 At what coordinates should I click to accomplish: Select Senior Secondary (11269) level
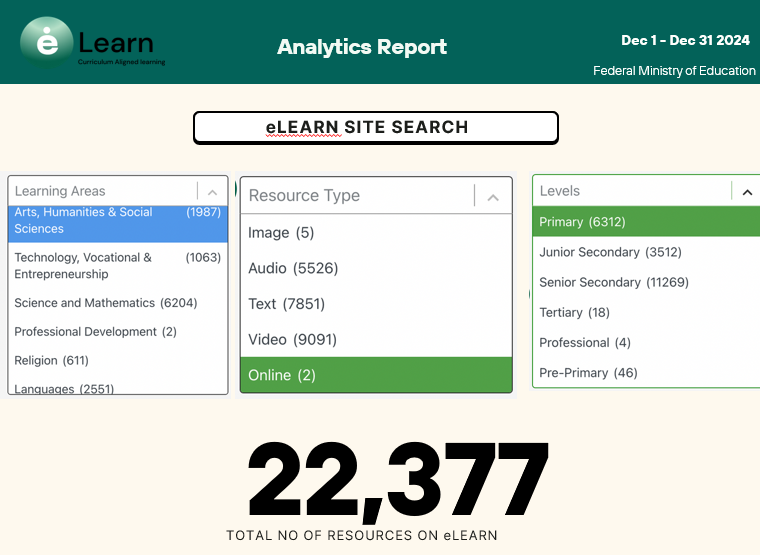tap(646, 282)
